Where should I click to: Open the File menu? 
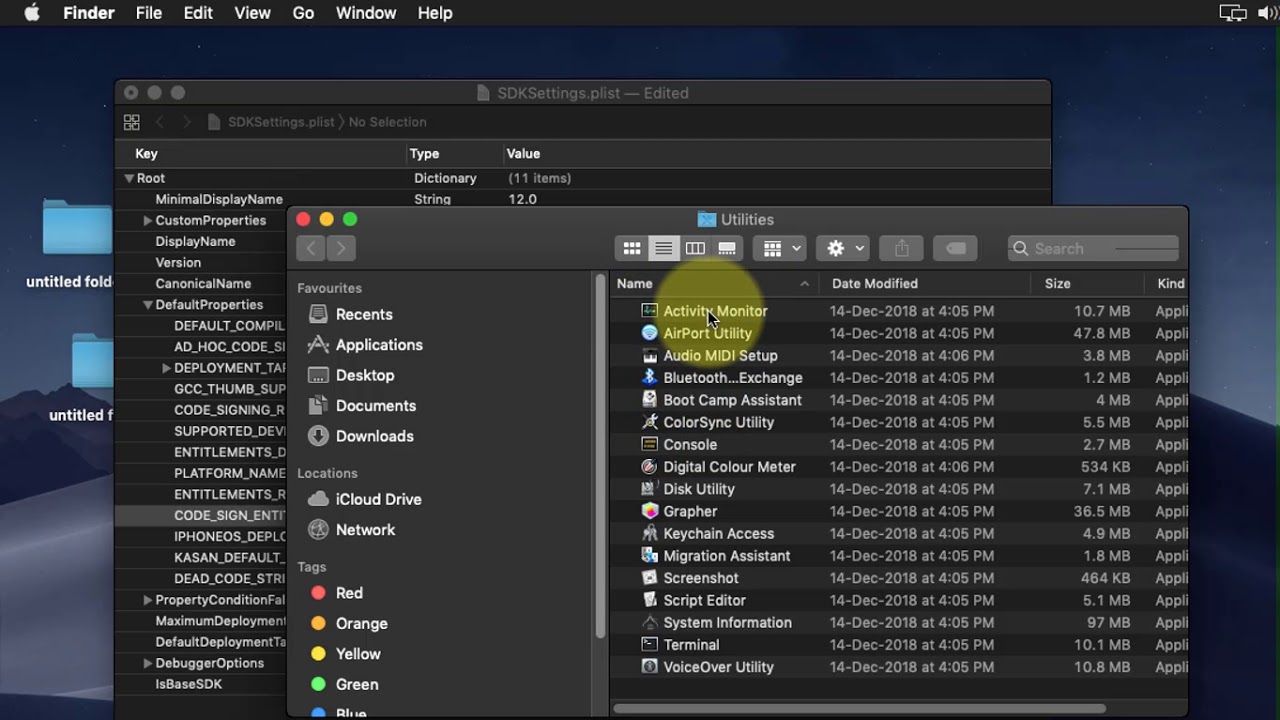pos(149,13)
